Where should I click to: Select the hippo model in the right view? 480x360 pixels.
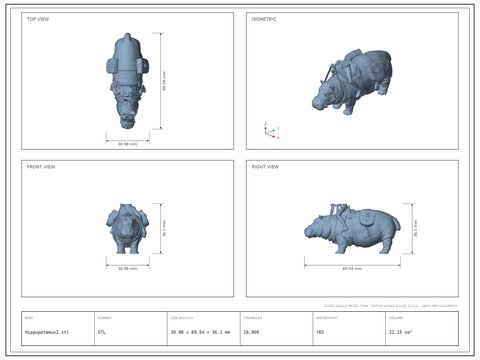click(x=352, y=229)
